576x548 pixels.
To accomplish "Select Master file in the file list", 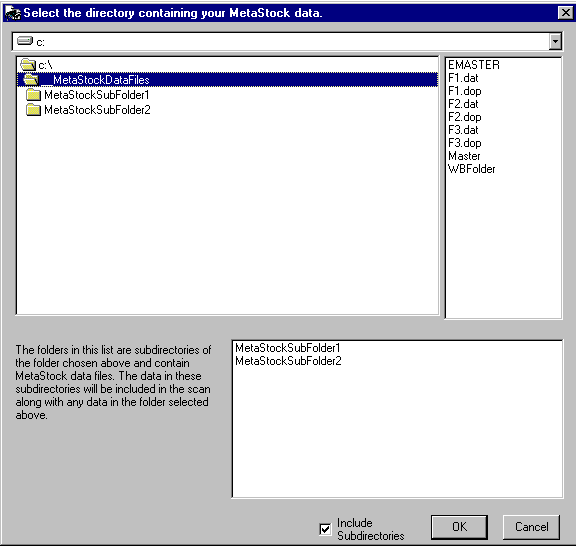I will (464, 156).
